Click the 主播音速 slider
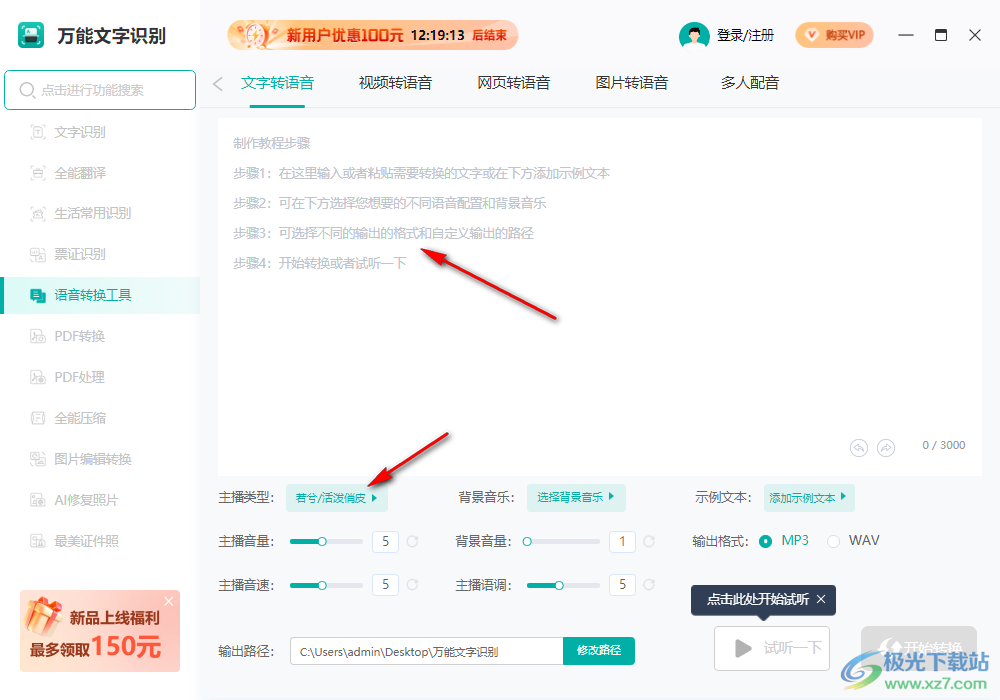Screen dimensions: 1000x700 click(326, 585)
